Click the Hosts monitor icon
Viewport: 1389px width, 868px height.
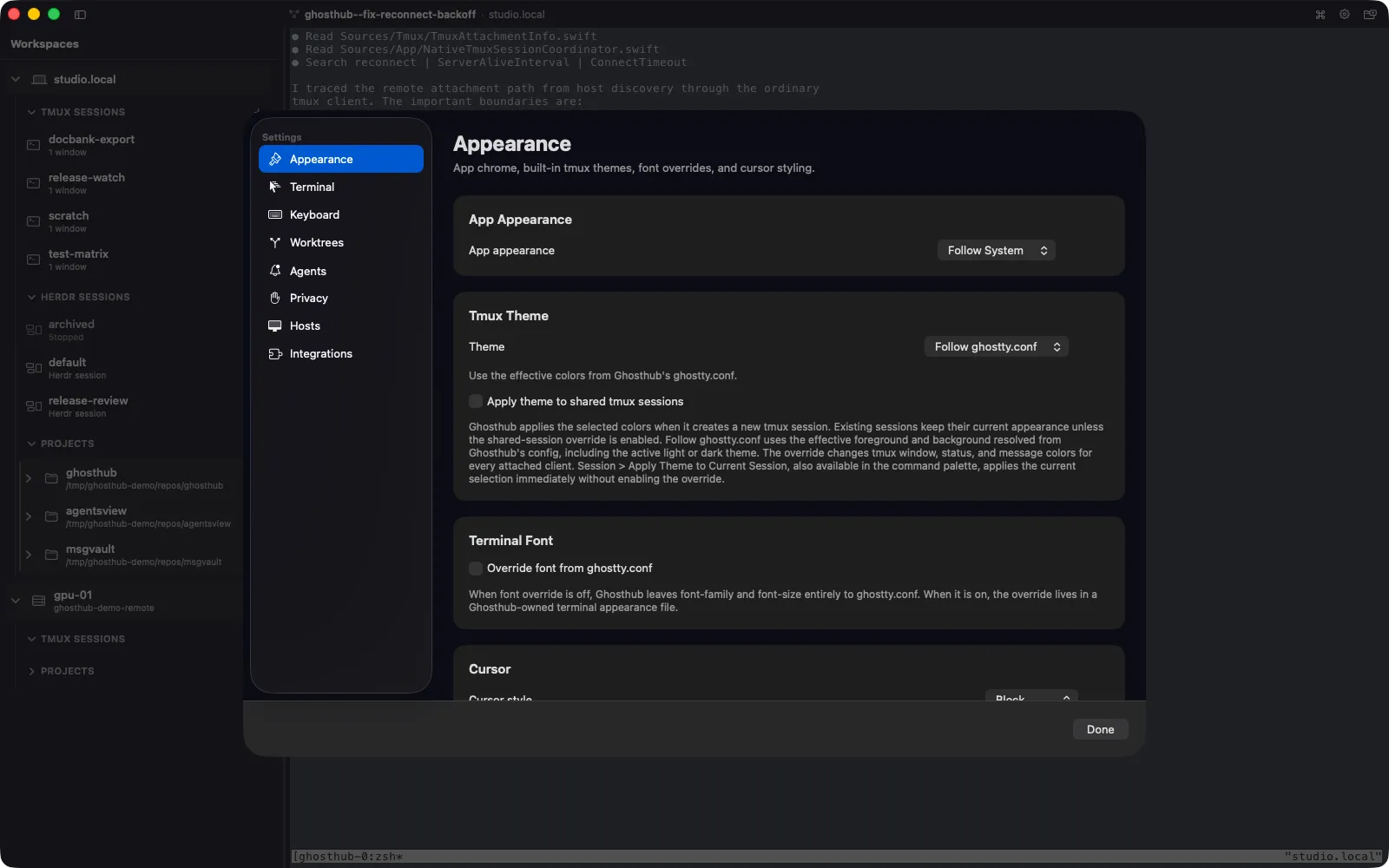(x=275, y=325)
